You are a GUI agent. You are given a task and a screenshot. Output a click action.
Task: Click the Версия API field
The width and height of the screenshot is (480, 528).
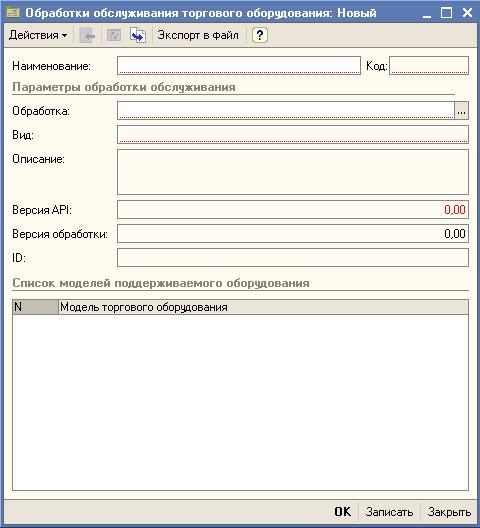coord(293,209)
